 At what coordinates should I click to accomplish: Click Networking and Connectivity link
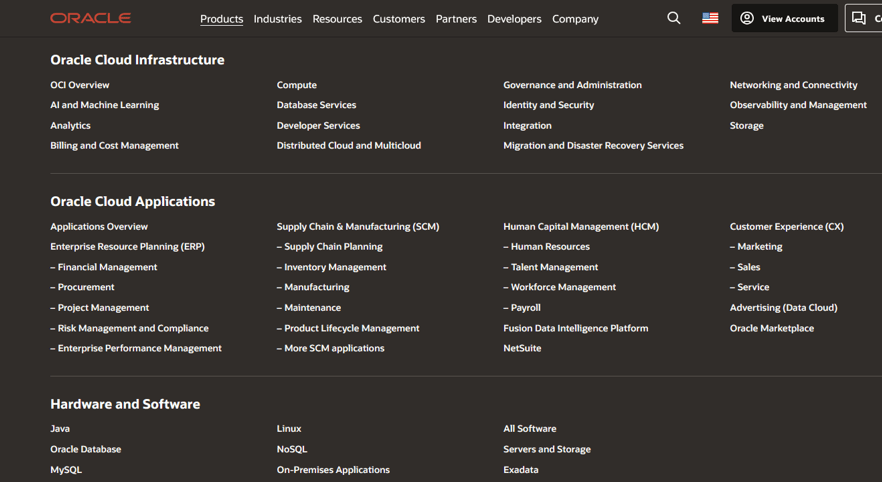[793, 85]
